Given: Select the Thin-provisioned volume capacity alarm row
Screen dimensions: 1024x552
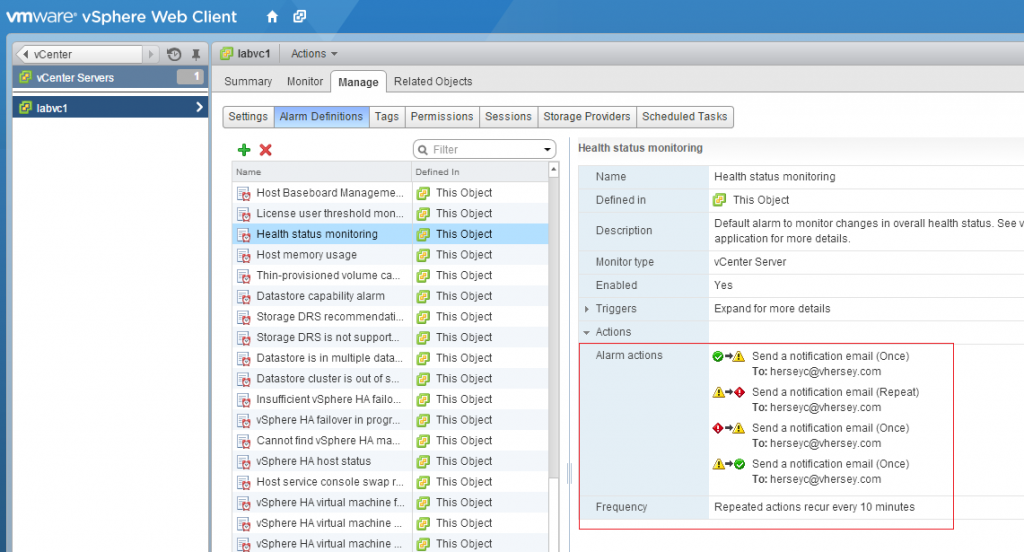Looking at the screenshot, I should 391,276.
